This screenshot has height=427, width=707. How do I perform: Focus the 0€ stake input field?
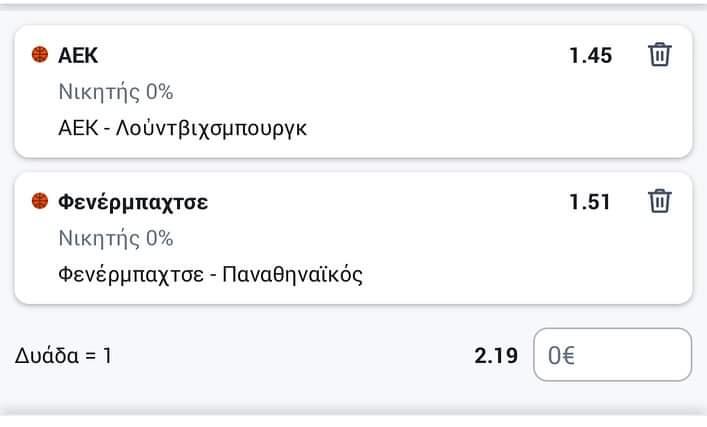coord(612,355)
